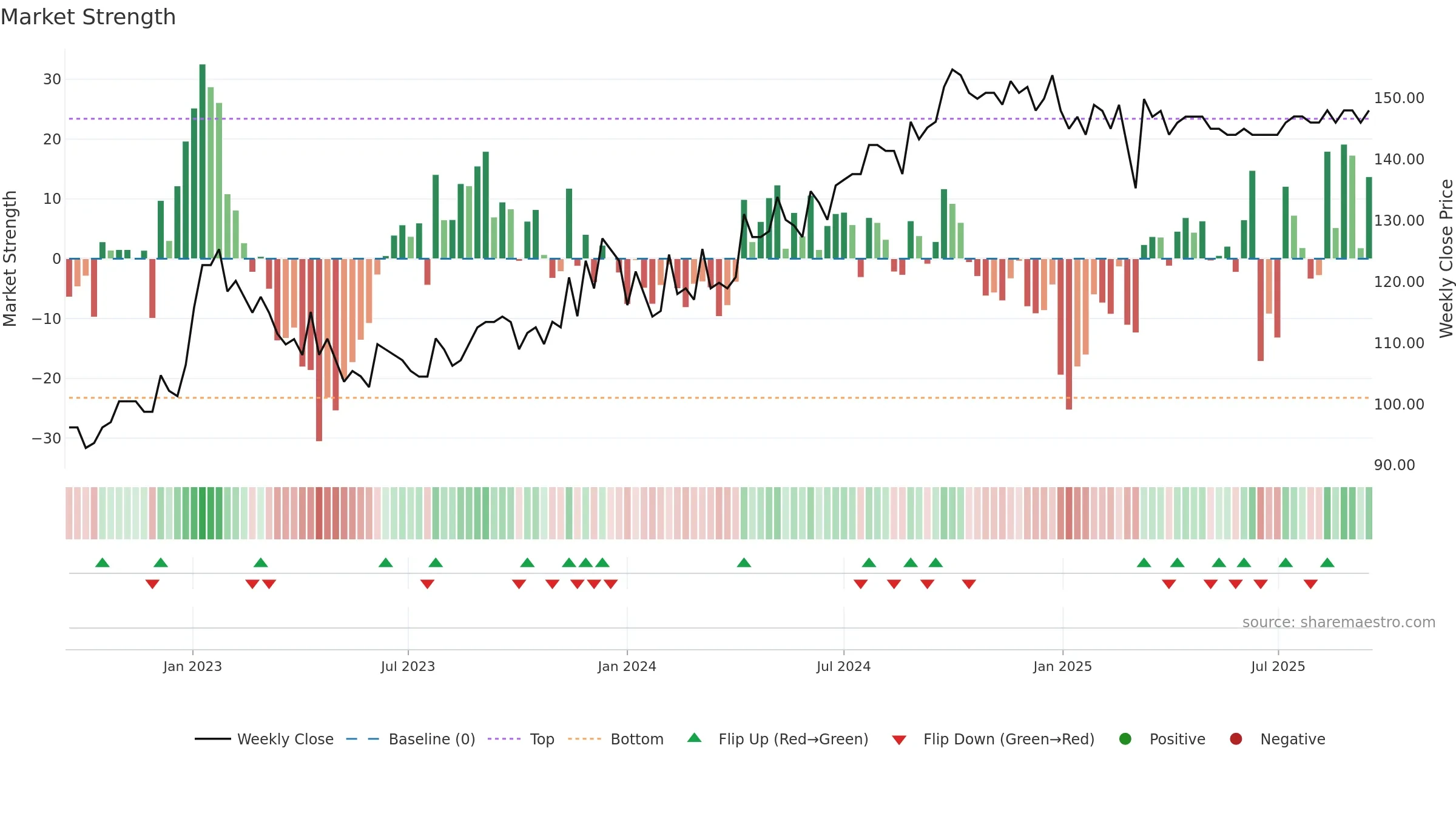
Task: Toggle Flip Down (Green→Red) legend entry
Action: 993,739
